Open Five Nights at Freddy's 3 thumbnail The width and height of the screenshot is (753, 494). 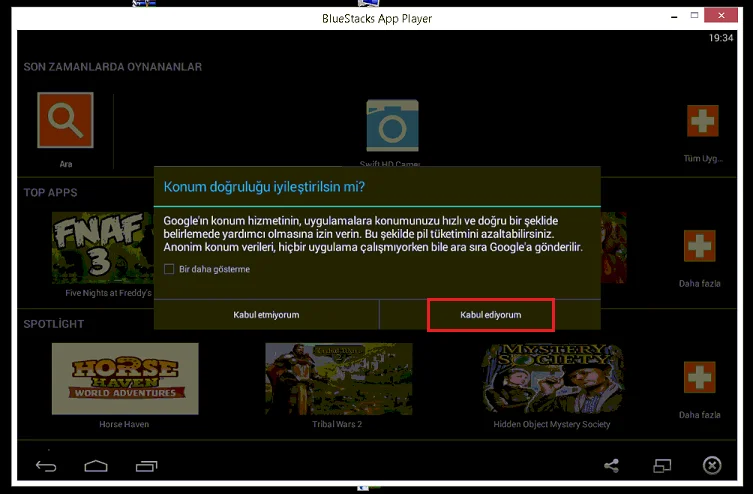(103, 248)
